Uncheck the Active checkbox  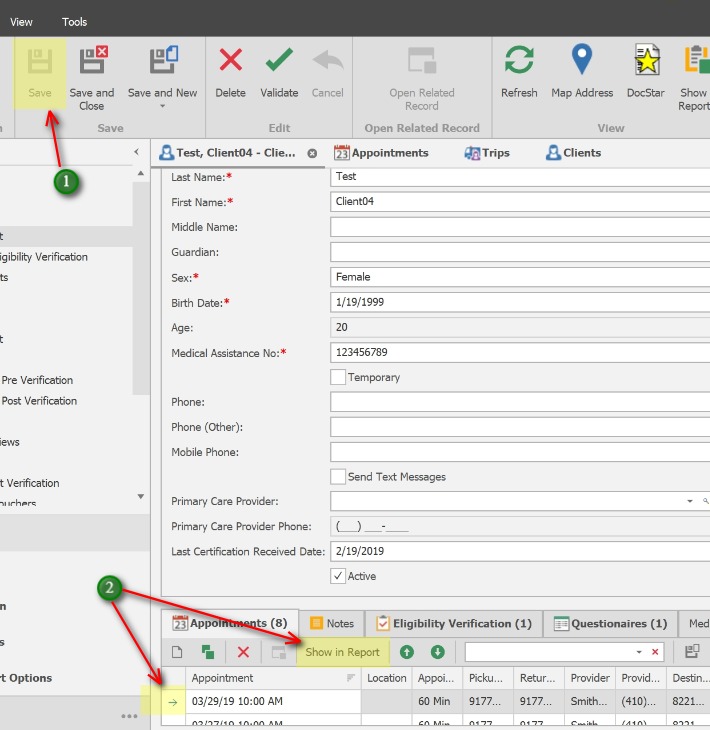(x=338, y=576)
